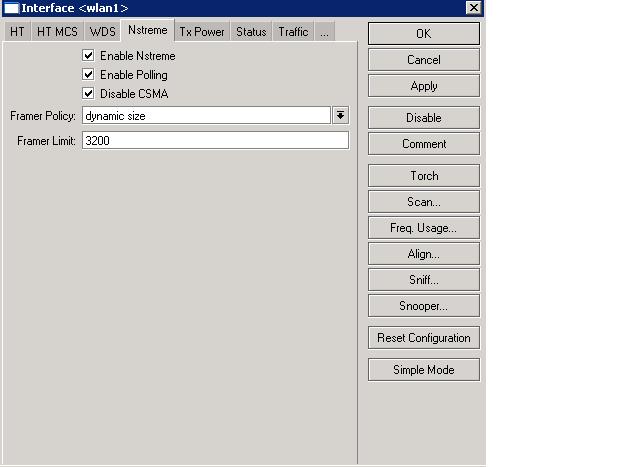Add a Comment to the interface
Screen dimensions: 640x467
point(424,144)
